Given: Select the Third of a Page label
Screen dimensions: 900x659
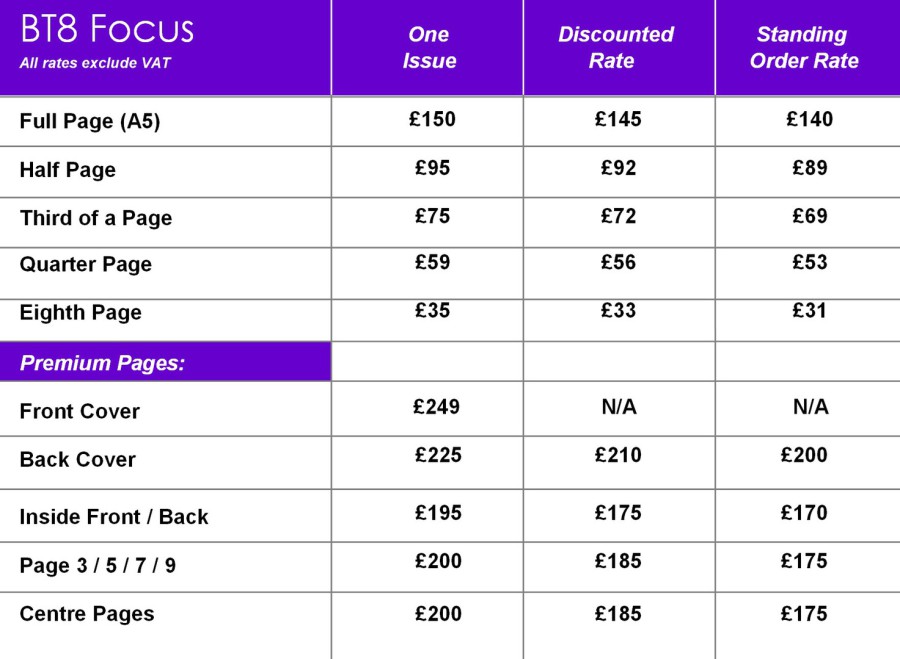Looking at the screenshot, I should (x=96, y=218).
